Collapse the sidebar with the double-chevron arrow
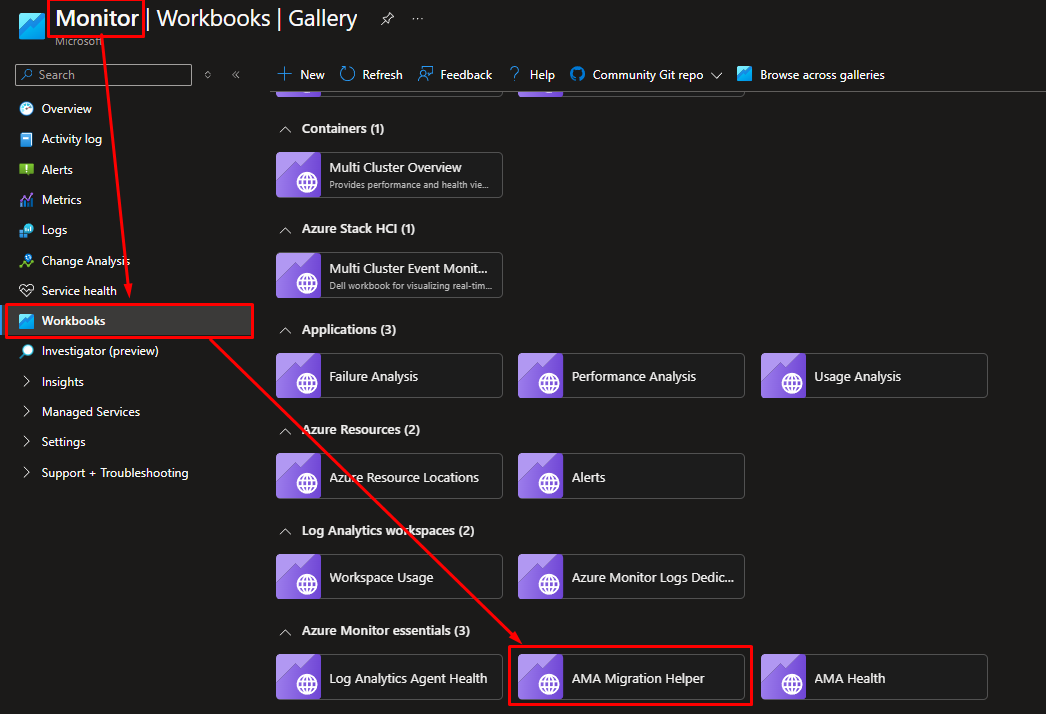 point(236,74)
